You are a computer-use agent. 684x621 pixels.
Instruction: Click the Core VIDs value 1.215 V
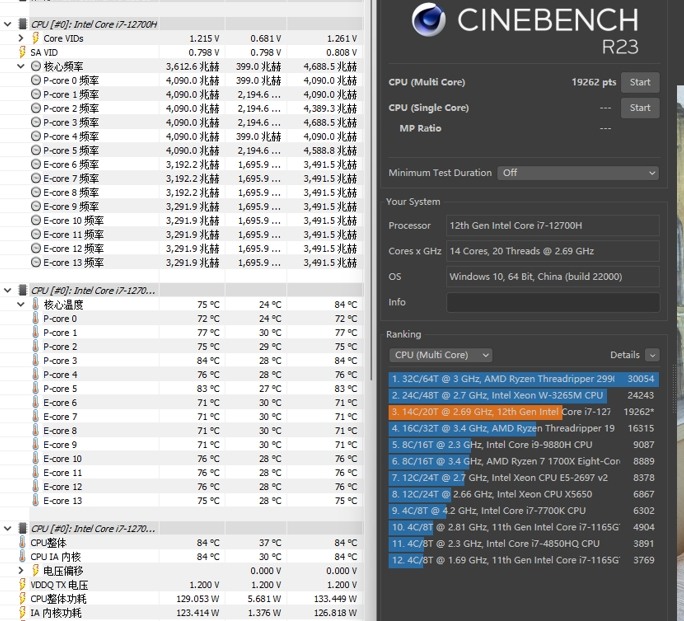tap(204, 38)
